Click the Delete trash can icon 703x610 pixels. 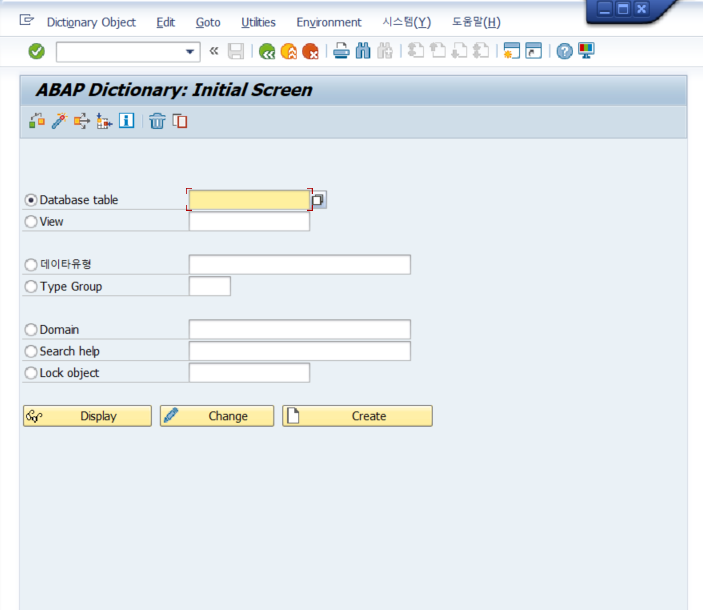coord(157,121)
